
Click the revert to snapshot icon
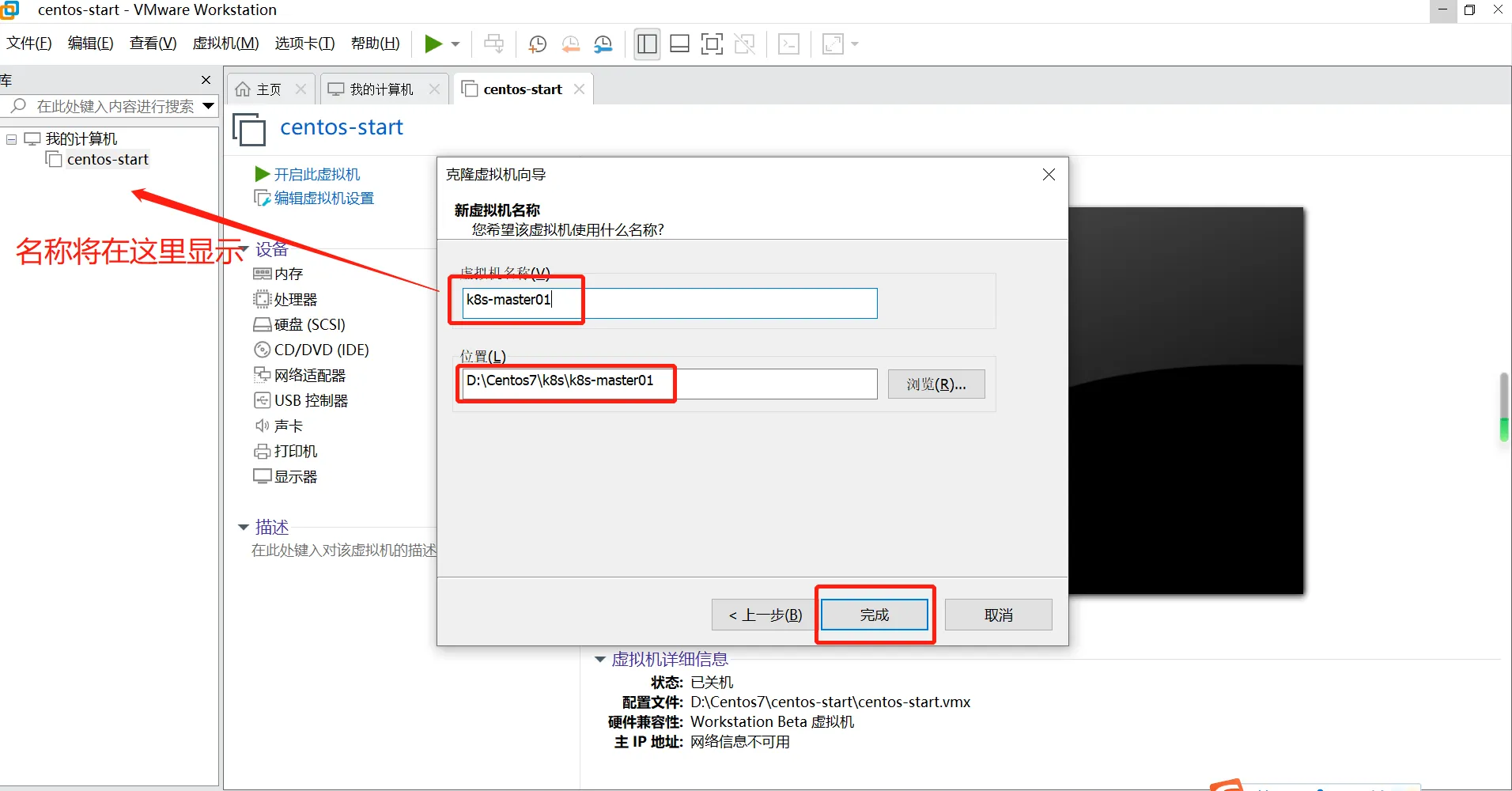[570, 44]
